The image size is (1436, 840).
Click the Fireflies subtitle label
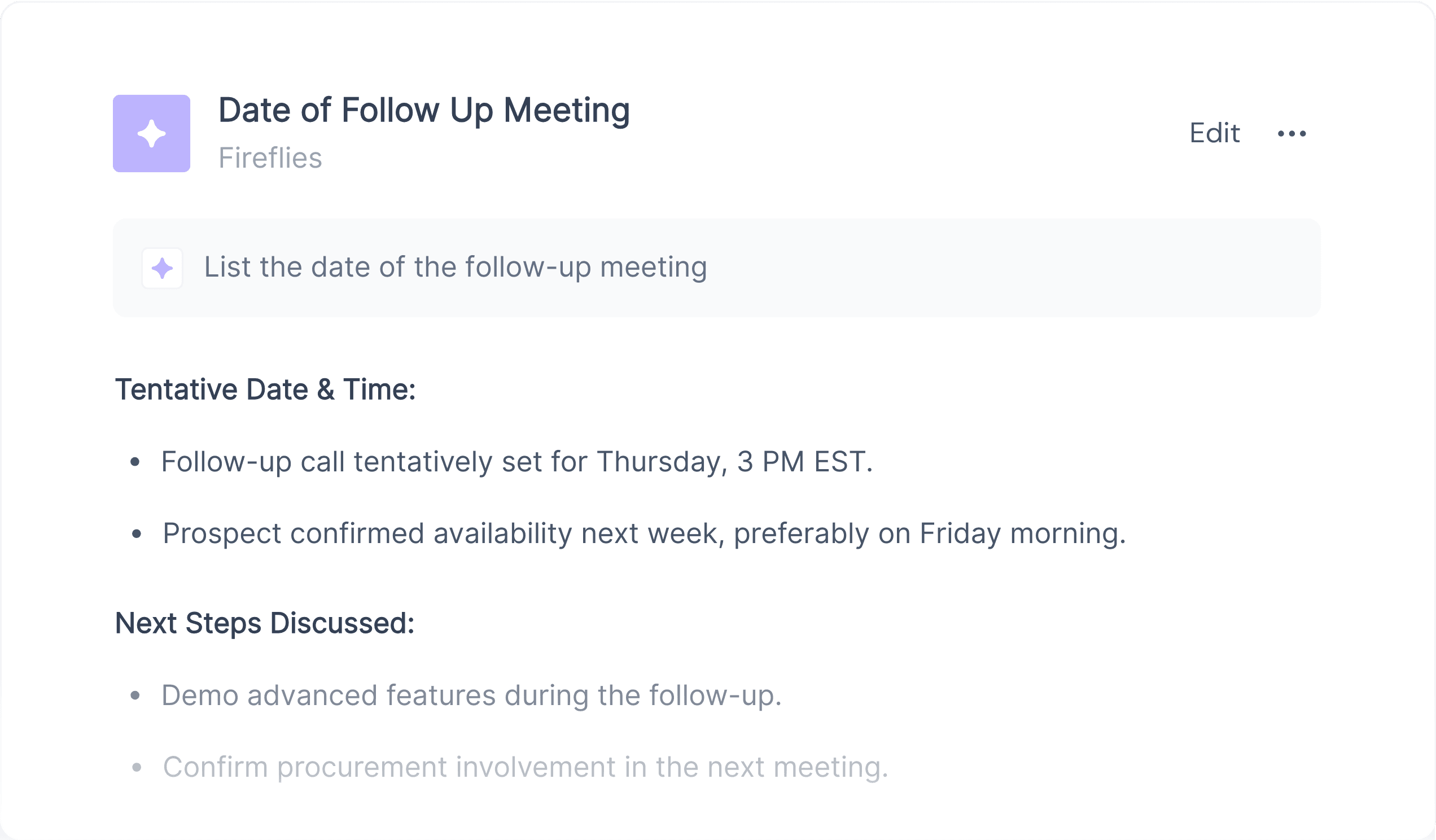click(270, 158)
